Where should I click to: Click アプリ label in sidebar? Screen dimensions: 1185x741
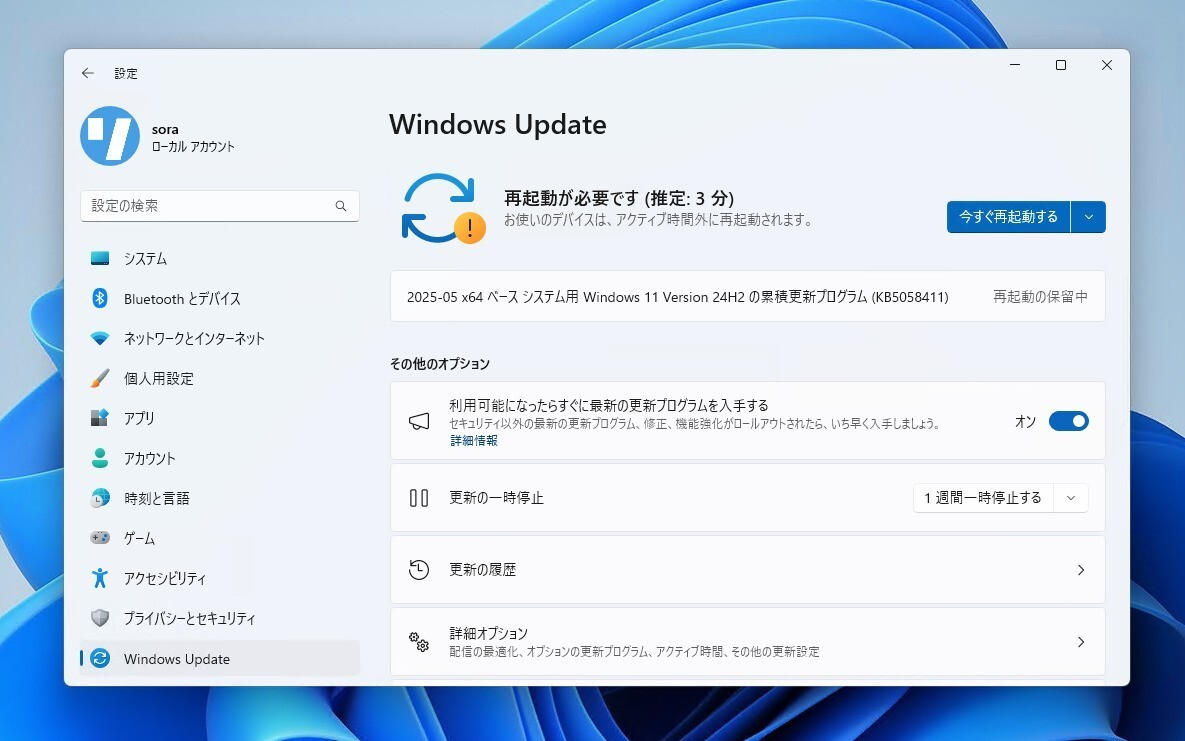tap(139, 418)
